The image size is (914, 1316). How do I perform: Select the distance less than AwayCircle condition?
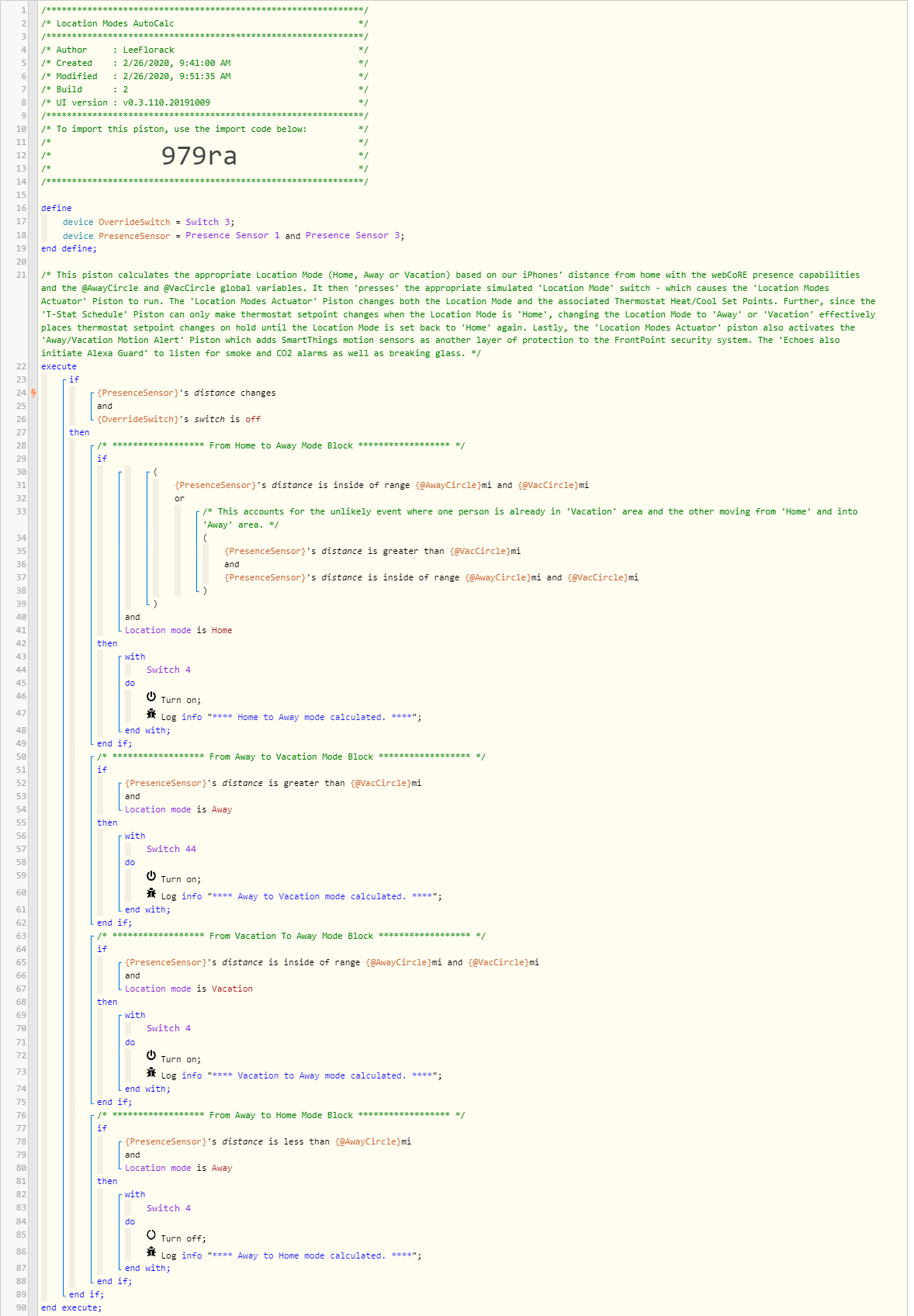tap(268, 1141)
